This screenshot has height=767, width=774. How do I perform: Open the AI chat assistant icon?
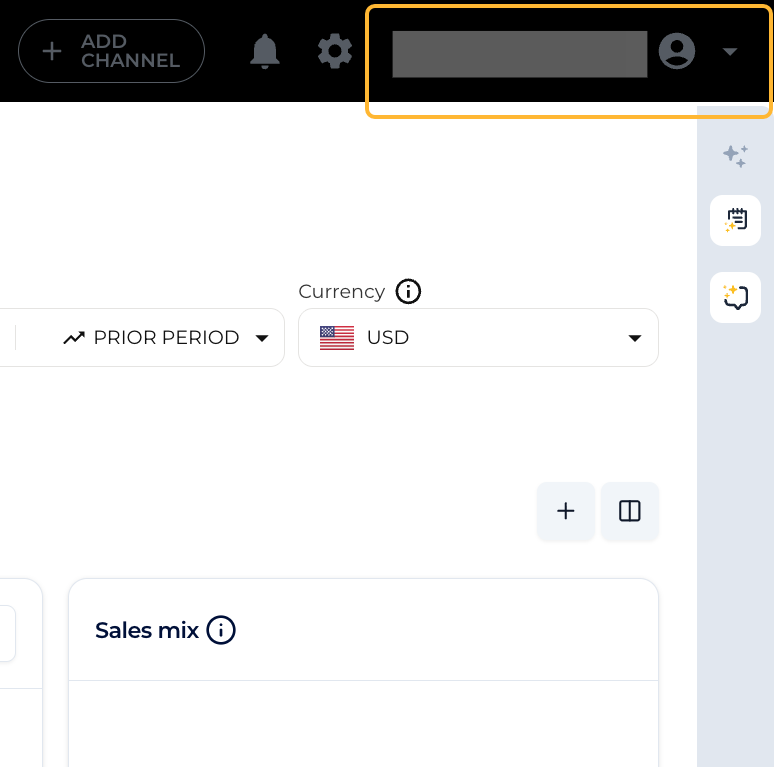735,297
